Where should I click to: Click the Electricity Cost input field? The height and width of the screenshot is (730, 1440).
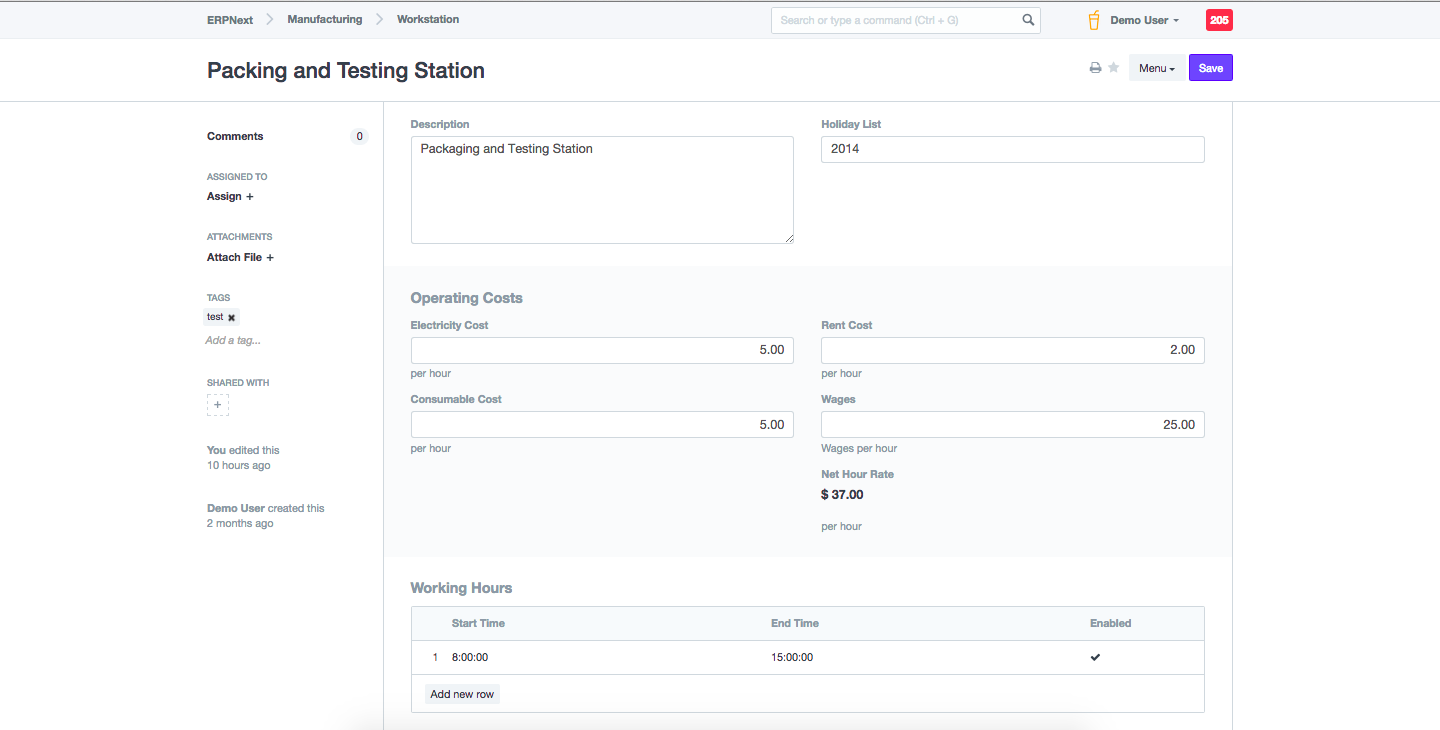[x=602, y=350]
